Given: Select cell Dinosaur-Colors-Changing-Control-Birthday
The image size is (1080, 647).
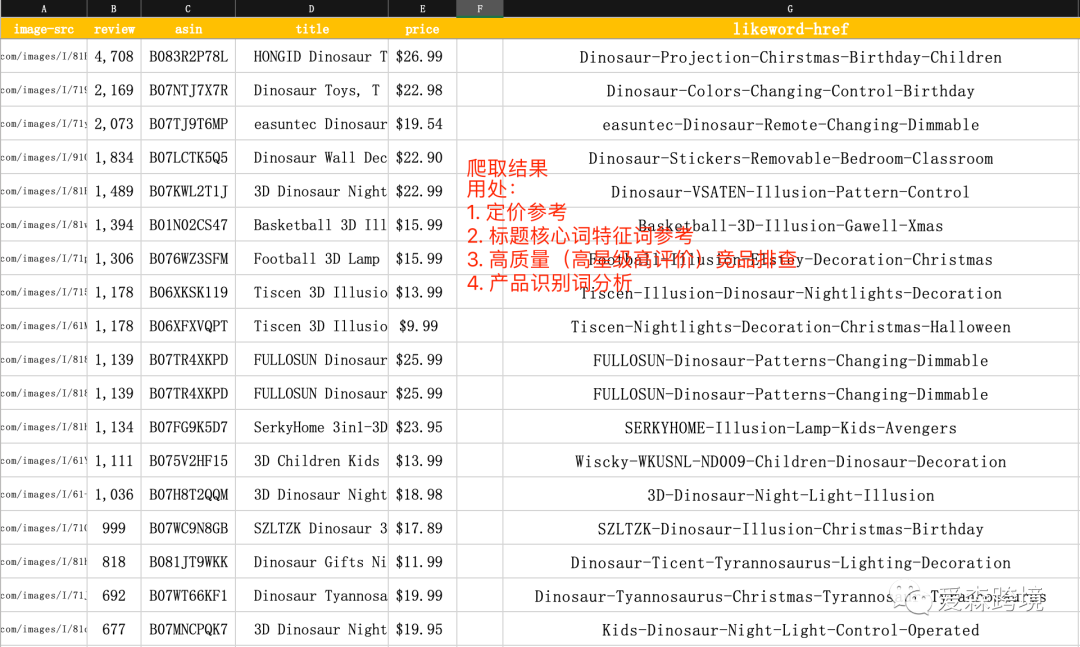Looking at the screenshot, I should click(x=791, y=90).
